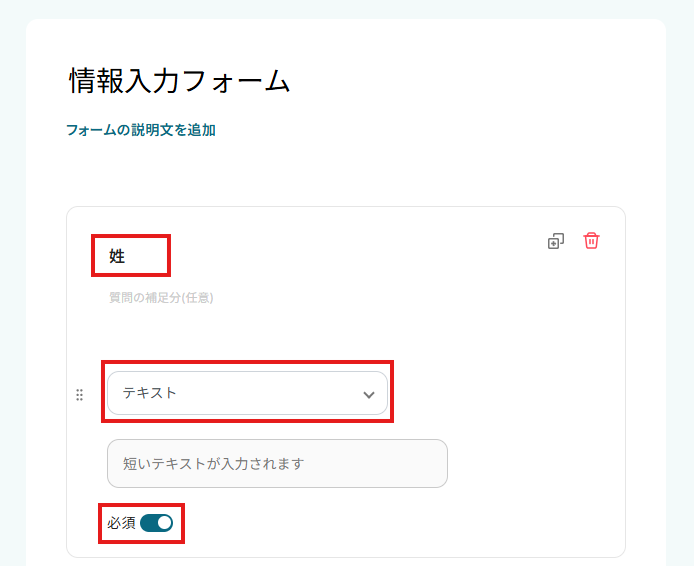The height and width of the screenshot is (566, 694).
Task: Click the 必須 label text
Action: click(x=121, y=523)
